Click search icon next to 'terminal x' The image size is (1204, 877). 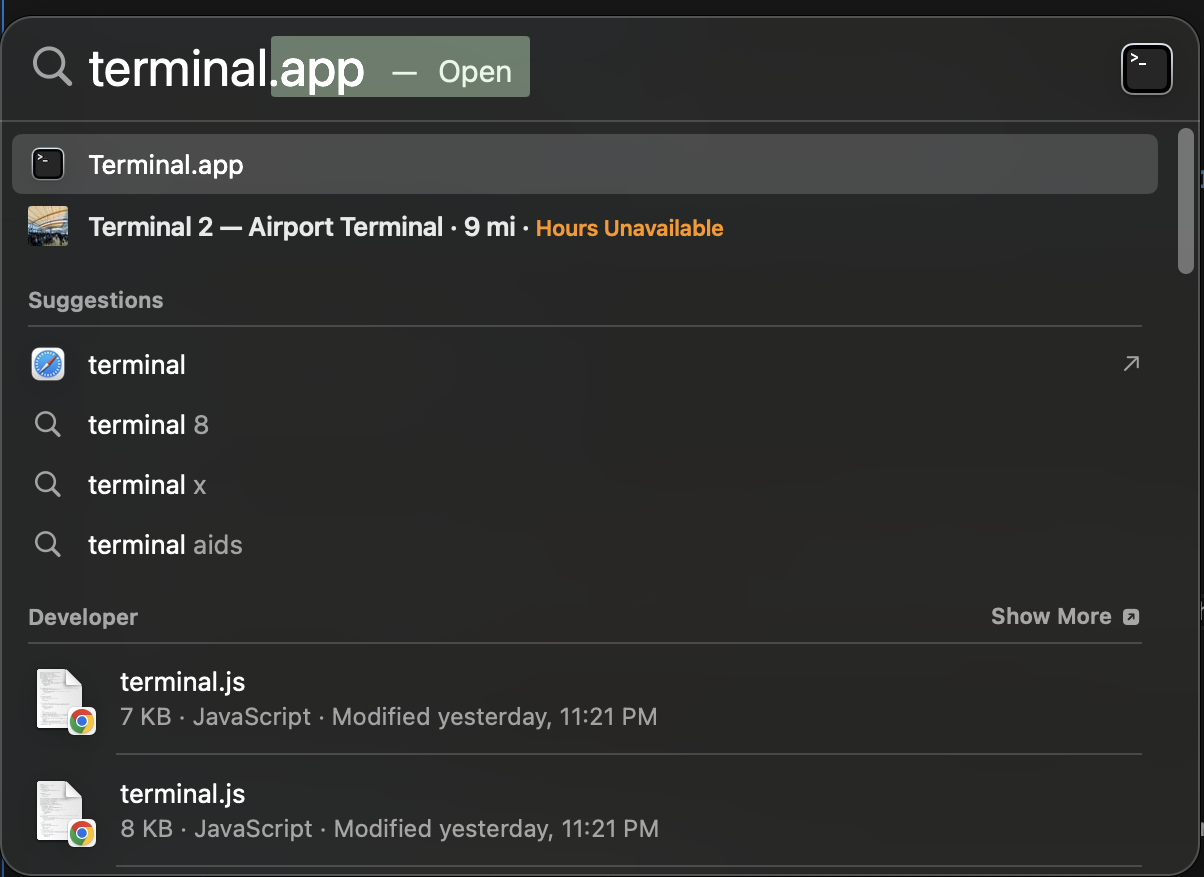[48, 484]
